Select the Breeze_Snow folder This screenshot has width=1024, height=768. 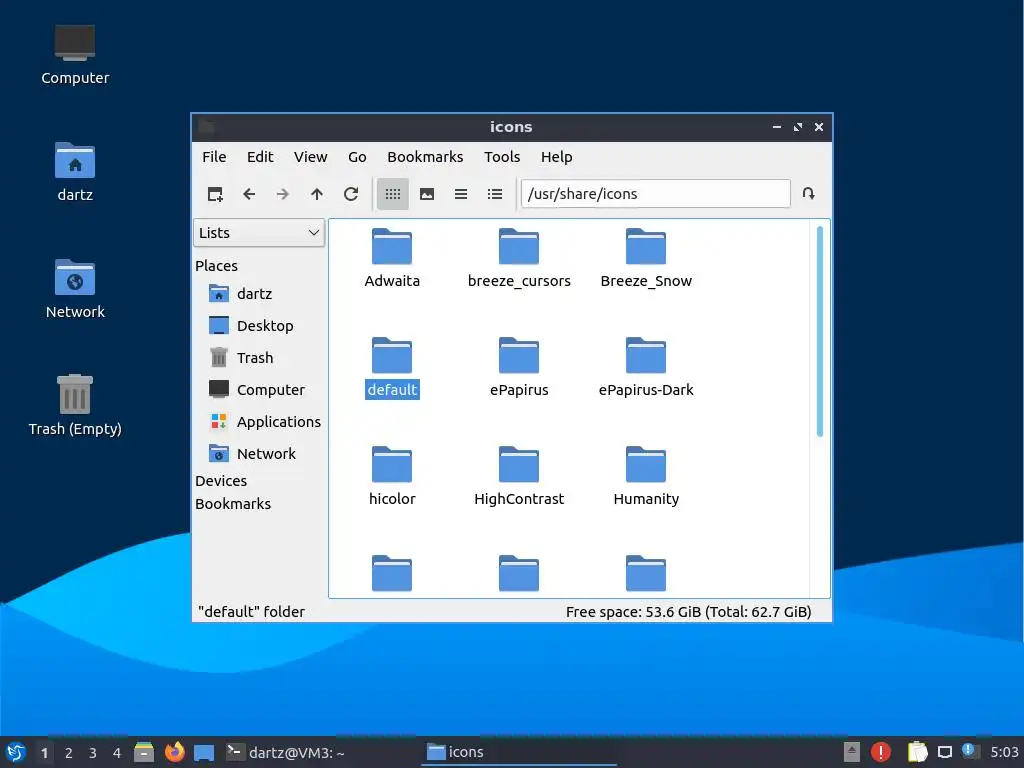click(646, 259)
